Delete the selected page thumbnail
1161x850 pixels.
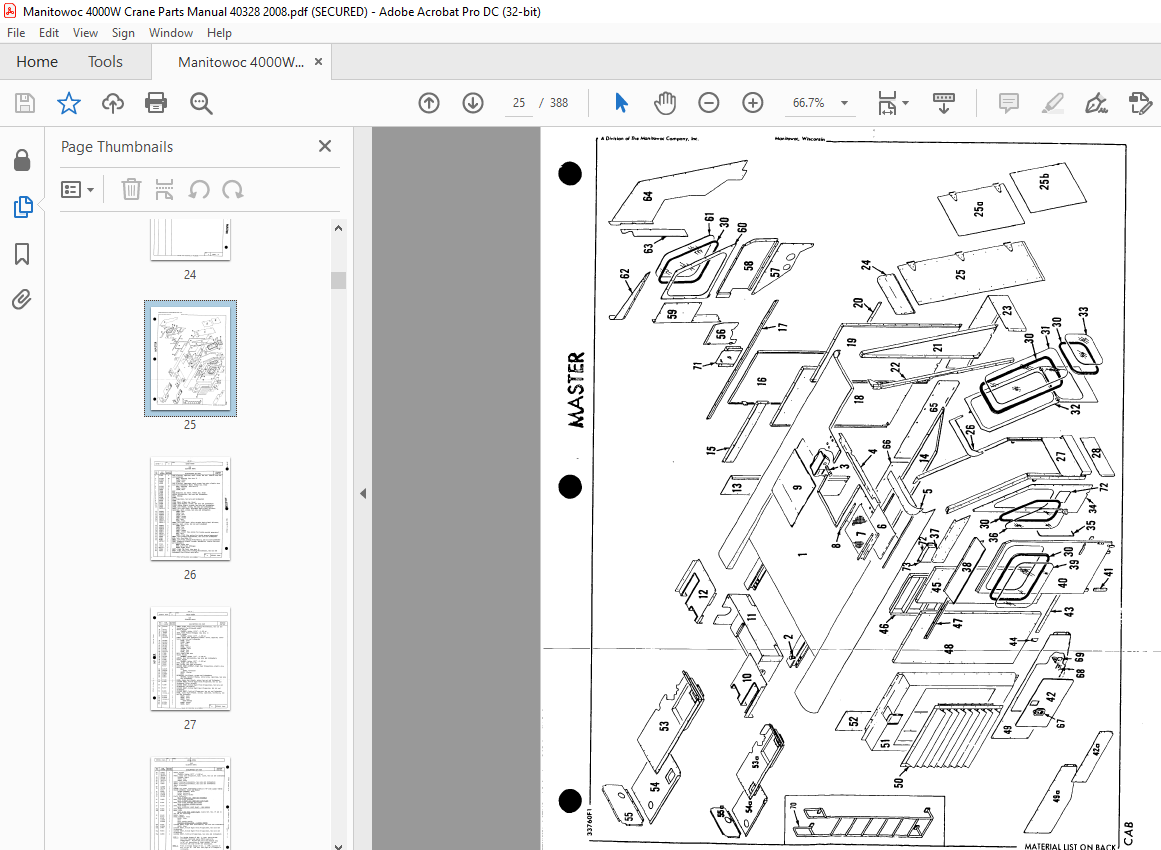pyautogui.click(x=131, y=190)
